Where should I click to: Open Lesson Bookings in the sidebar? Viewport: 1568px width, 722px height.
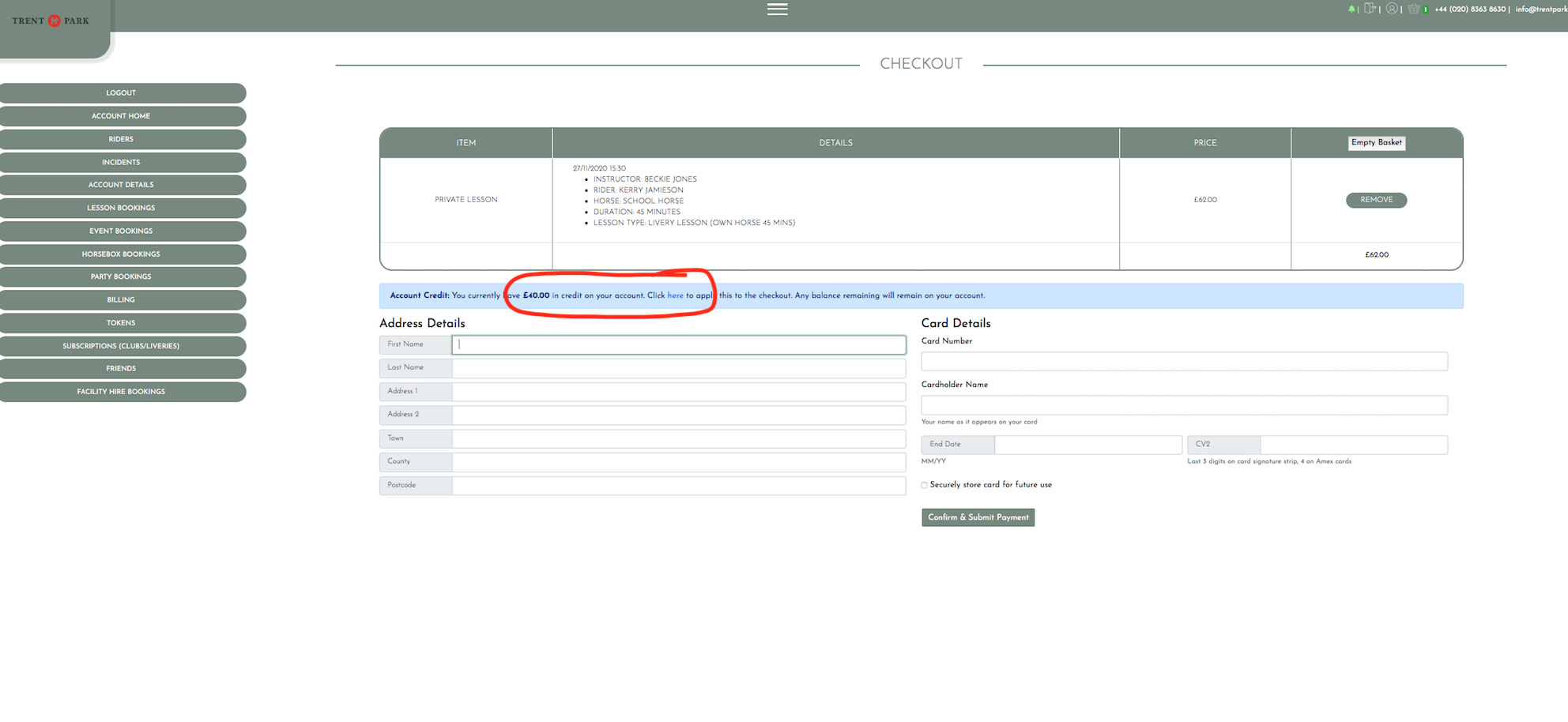pyautogui.click(x=122, y=208)
